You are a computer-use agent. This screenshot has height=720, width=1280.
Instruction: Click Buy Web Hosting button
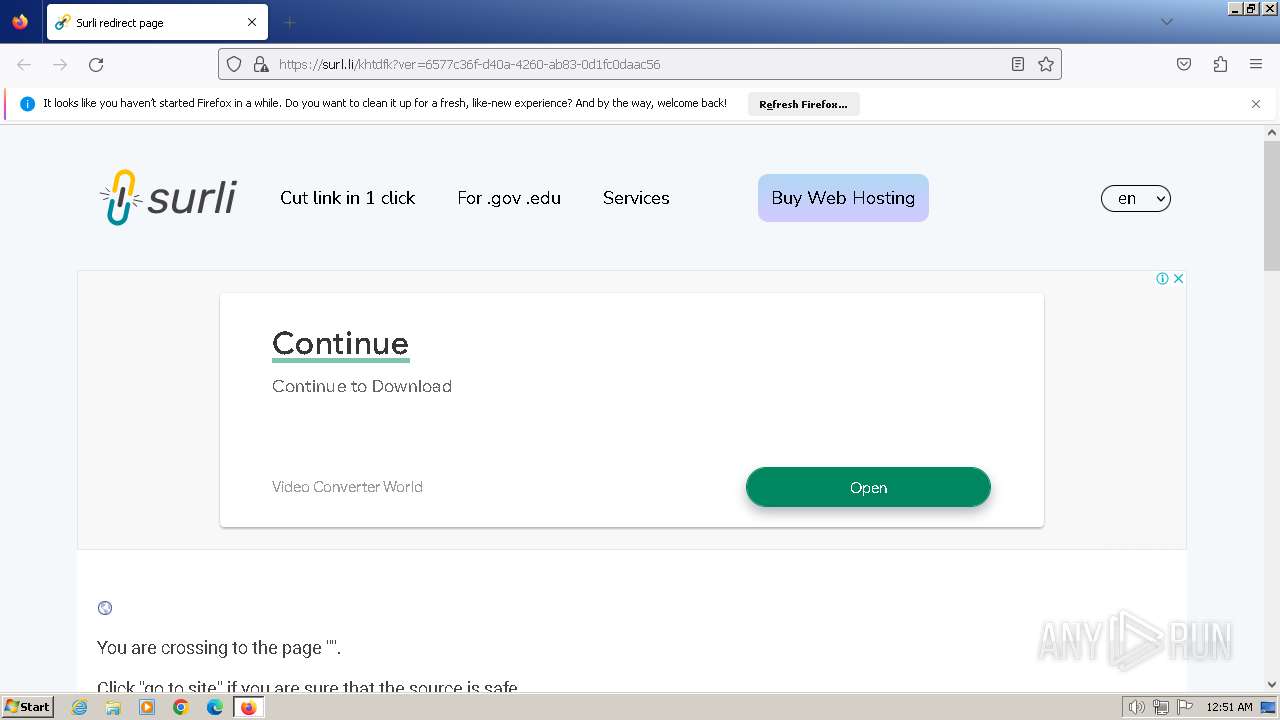click(843, 198)
